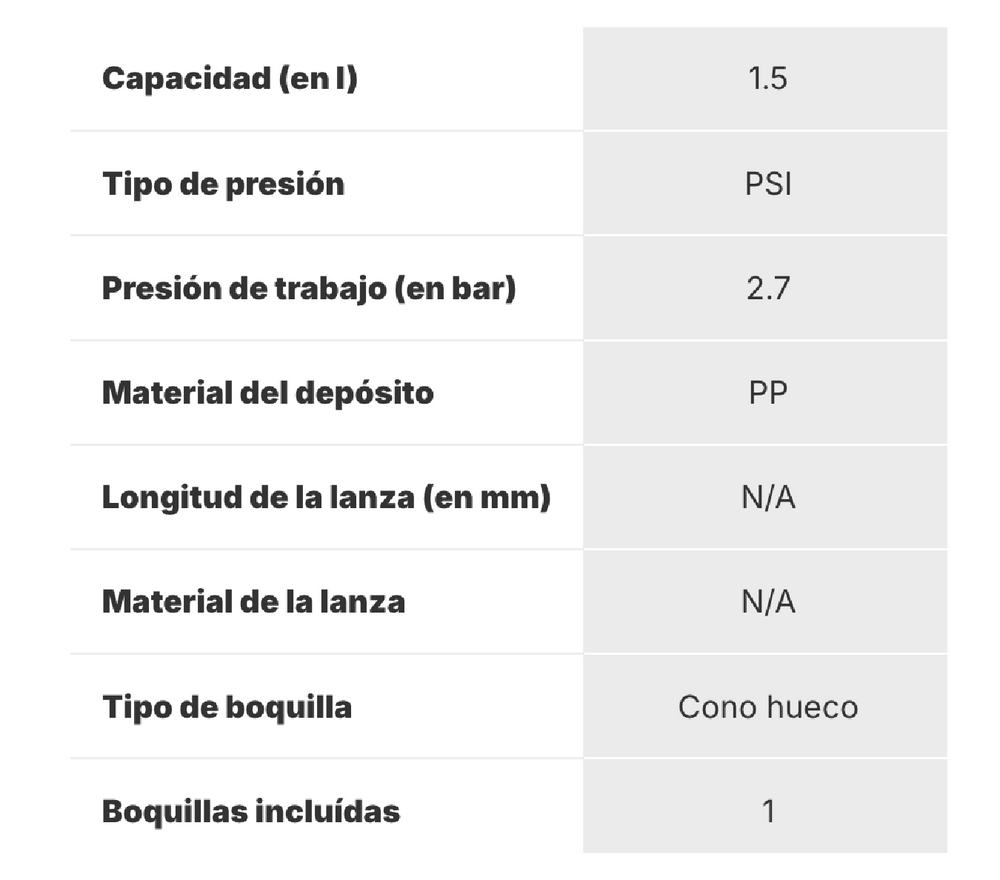Select the PSI pressure type value

[767, 184]
